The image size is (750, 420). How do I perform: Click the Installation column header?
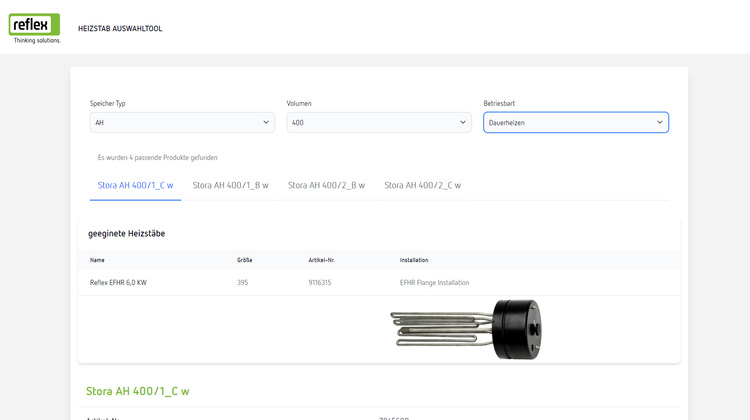coord(414,260)
